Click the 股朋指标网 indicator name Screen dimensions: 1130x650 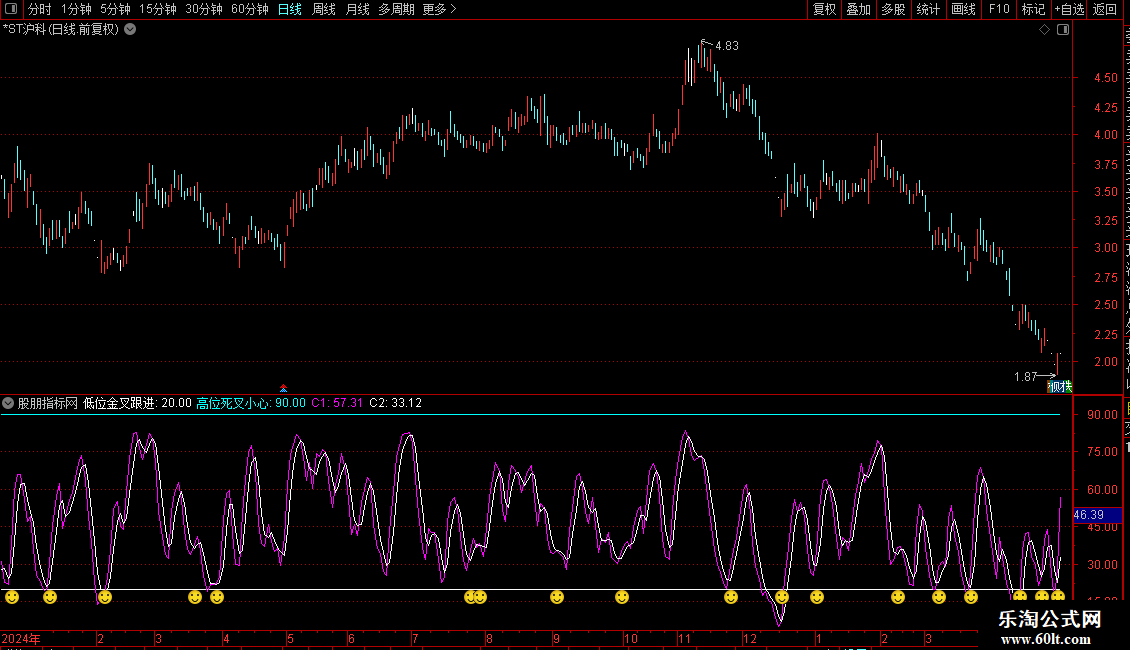point(48,403)
